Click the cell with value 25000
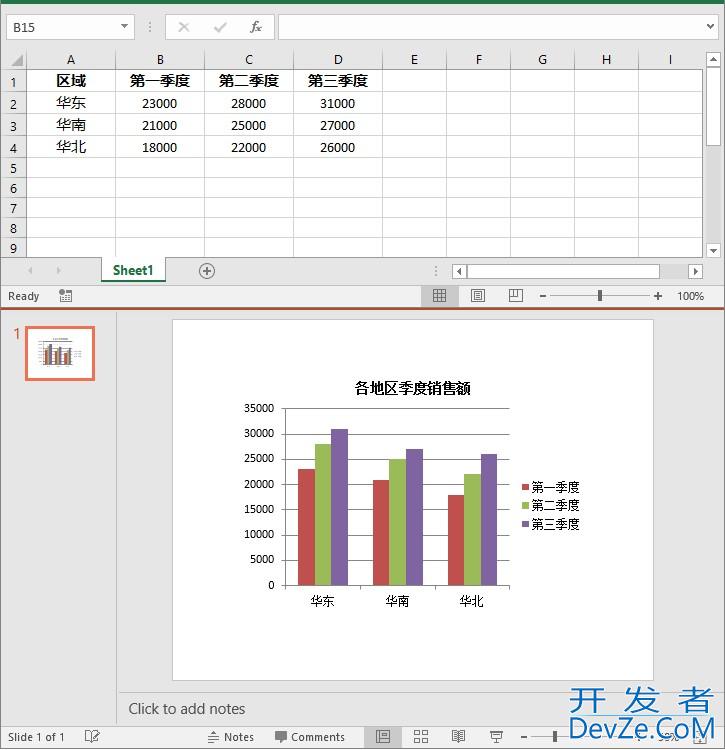 tap(249, 125)
